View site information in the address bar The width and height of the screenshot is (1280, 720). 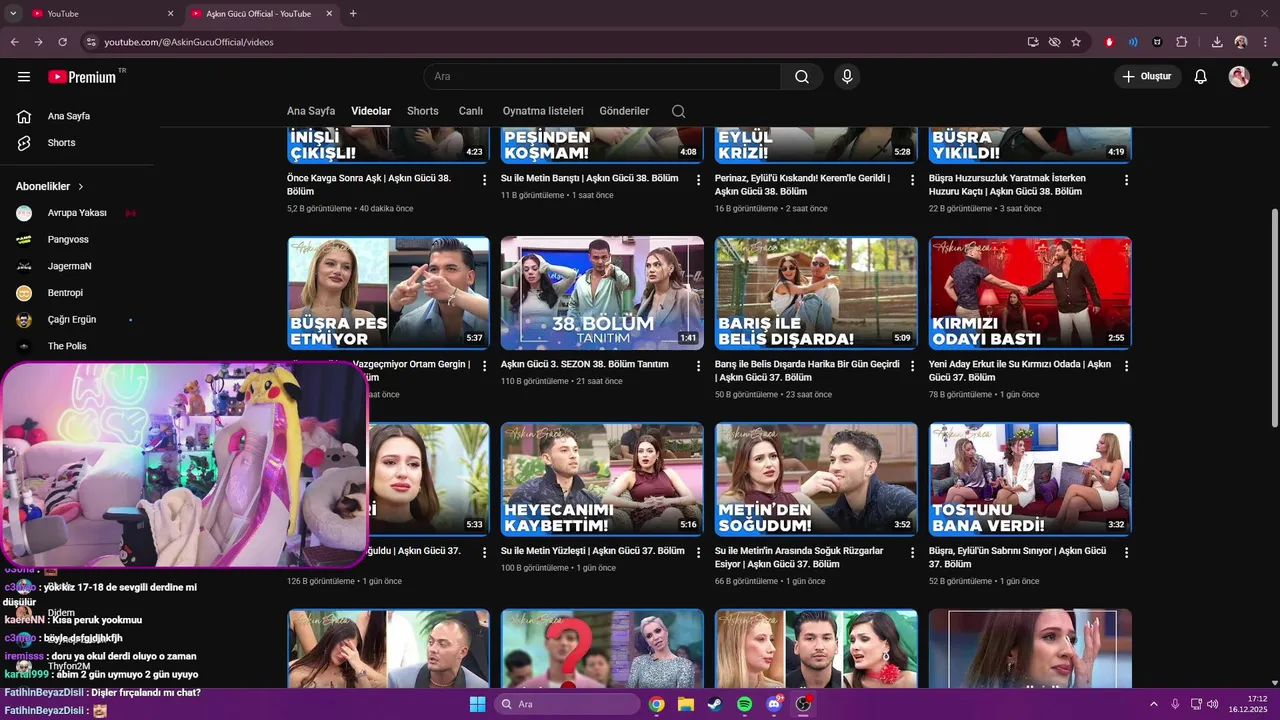pos(91,42)
